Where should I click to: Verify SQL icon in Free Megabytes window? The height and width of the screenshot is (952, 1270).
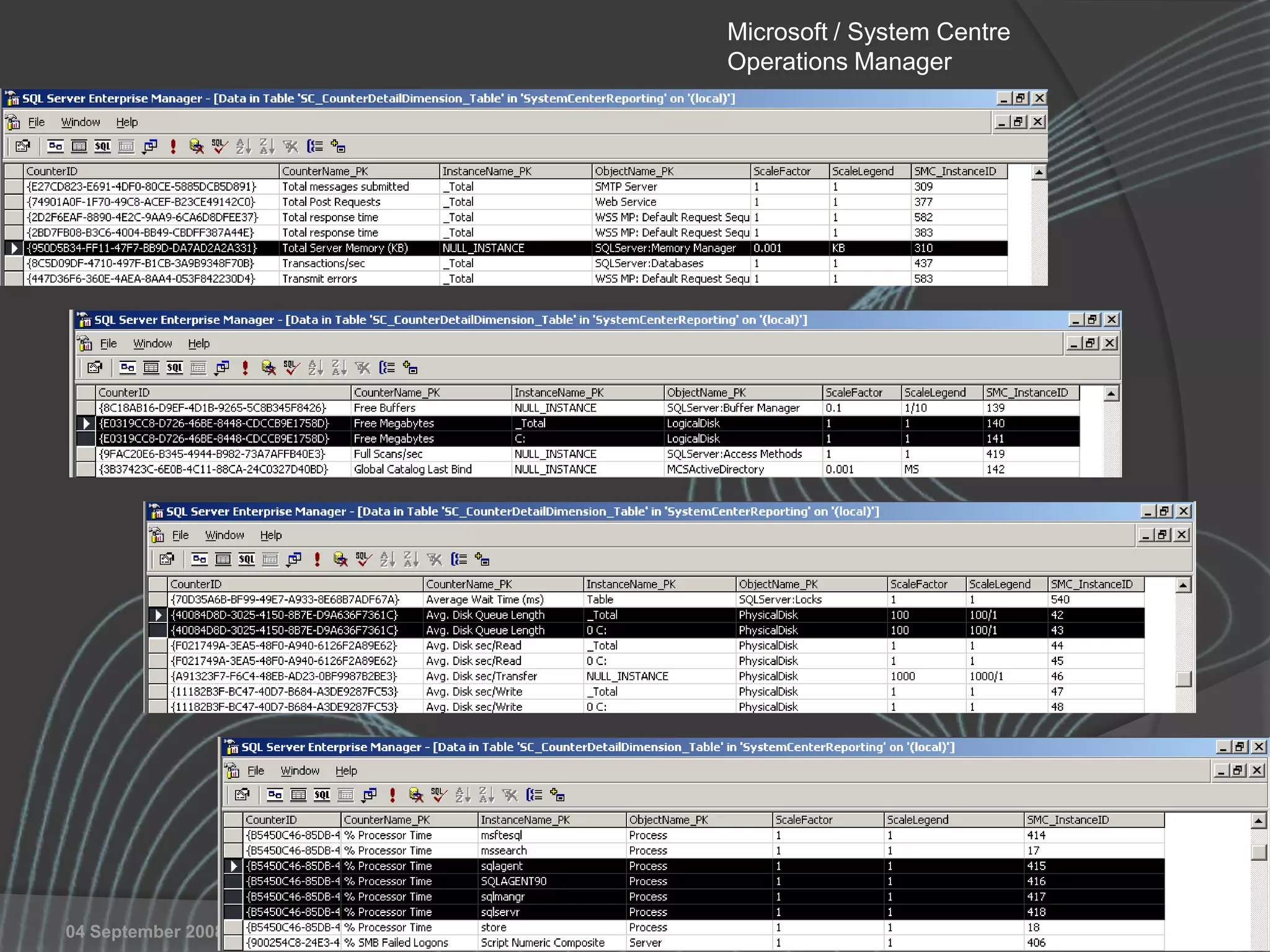(291, 368)
